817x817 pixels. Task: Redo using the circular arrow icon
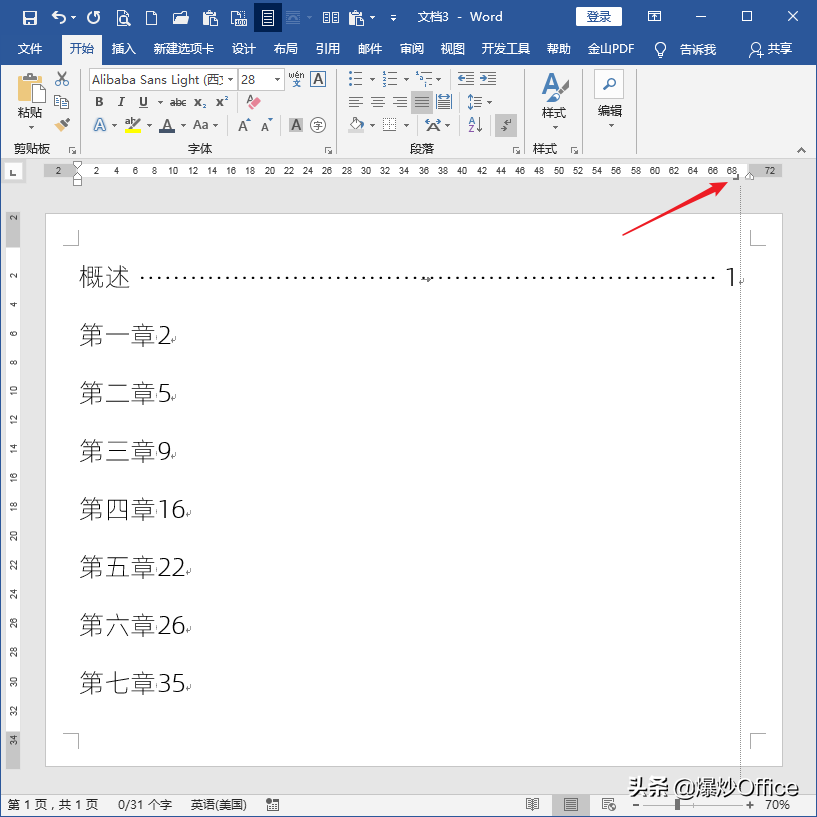[93, 18]
